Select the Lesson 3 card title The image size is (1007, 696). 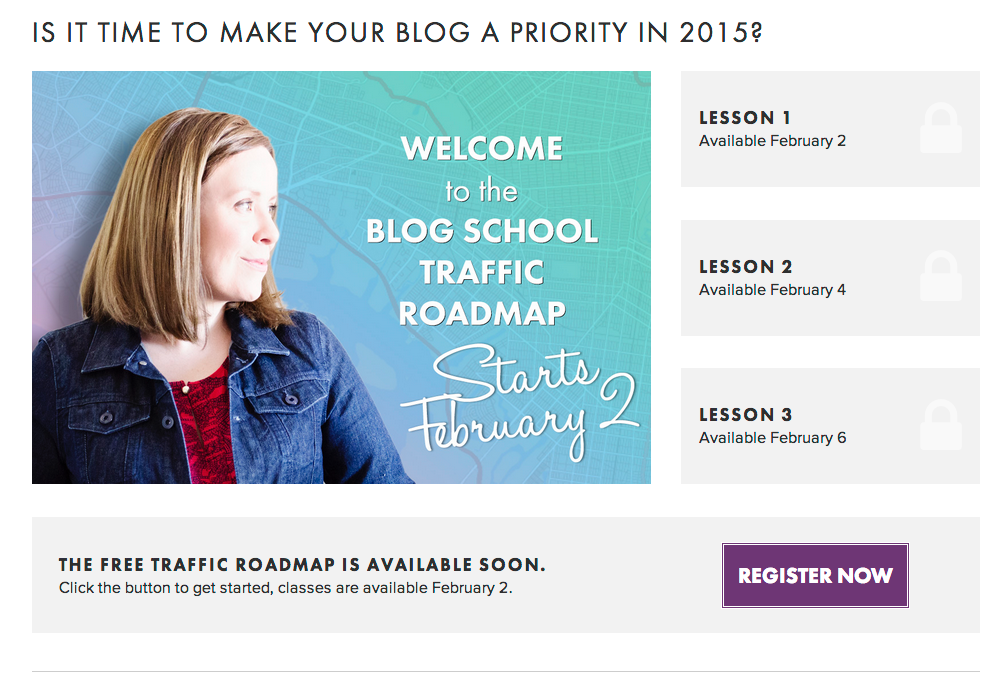coord(744,413)
